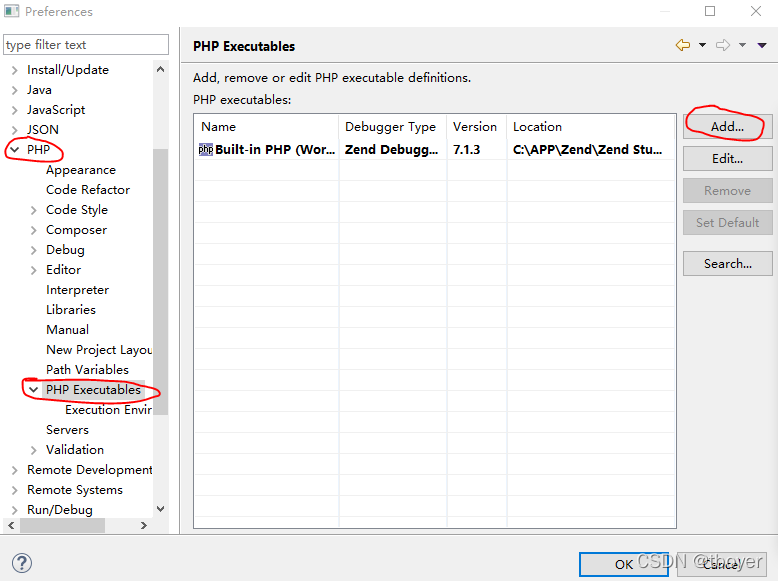
Task: Click the Zend Debugger cell
Action: pos(391,149)
